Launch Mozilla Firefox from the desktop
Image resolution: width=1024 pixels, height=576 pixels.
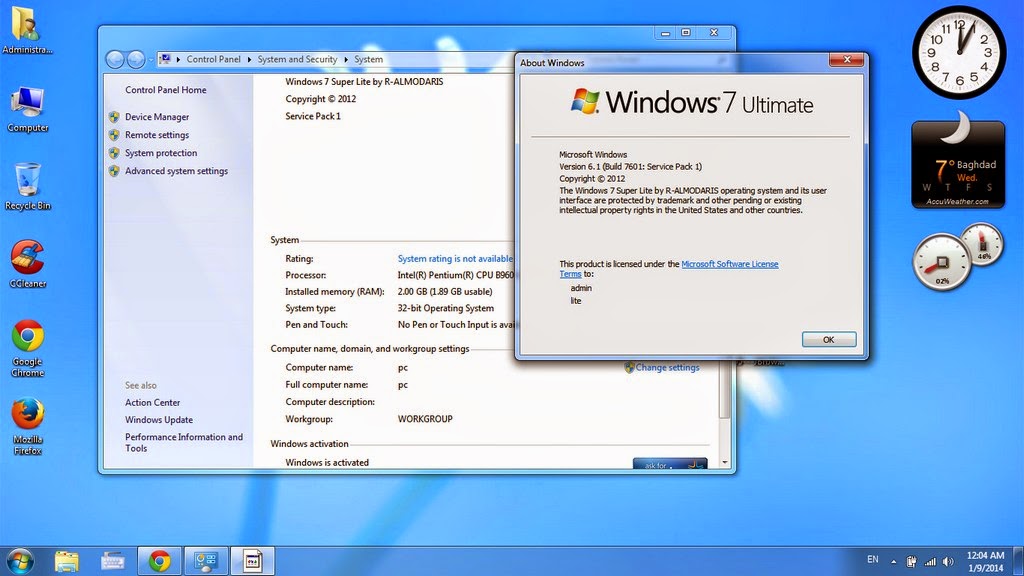pyautogui.click(x=27, y=426)
